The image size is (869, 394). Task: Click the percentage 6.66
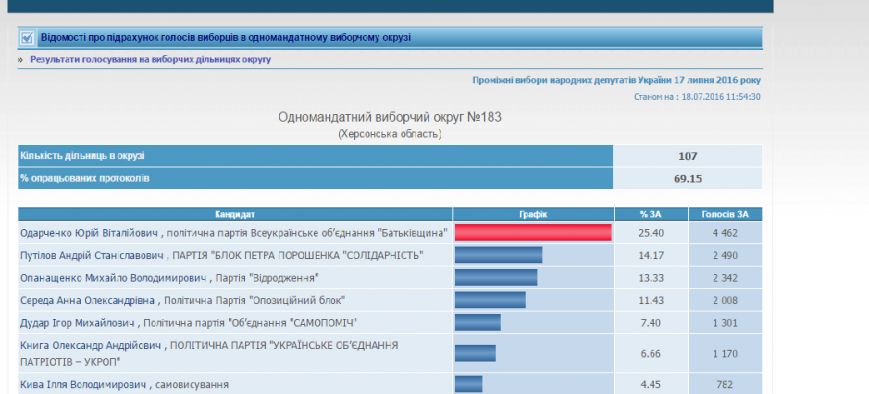click(x=651, y=354)
